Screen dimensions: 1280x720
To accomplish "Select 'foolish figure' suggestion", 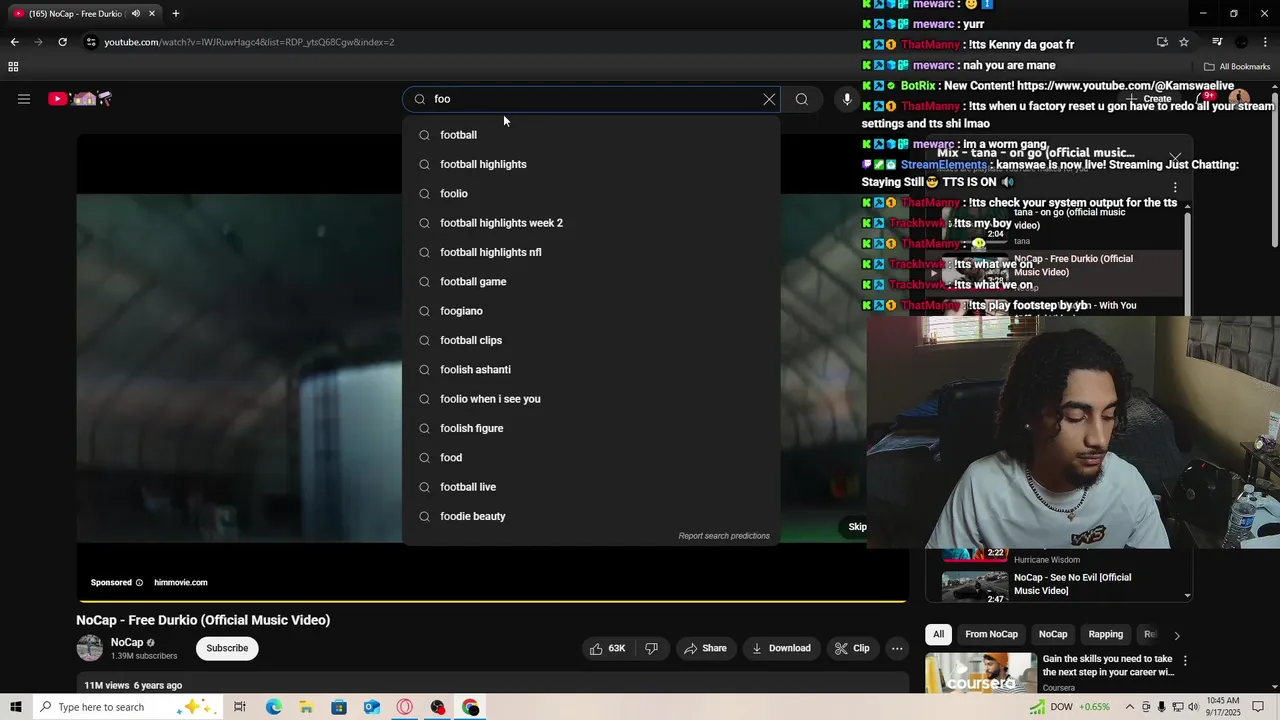I will [591, 428].
